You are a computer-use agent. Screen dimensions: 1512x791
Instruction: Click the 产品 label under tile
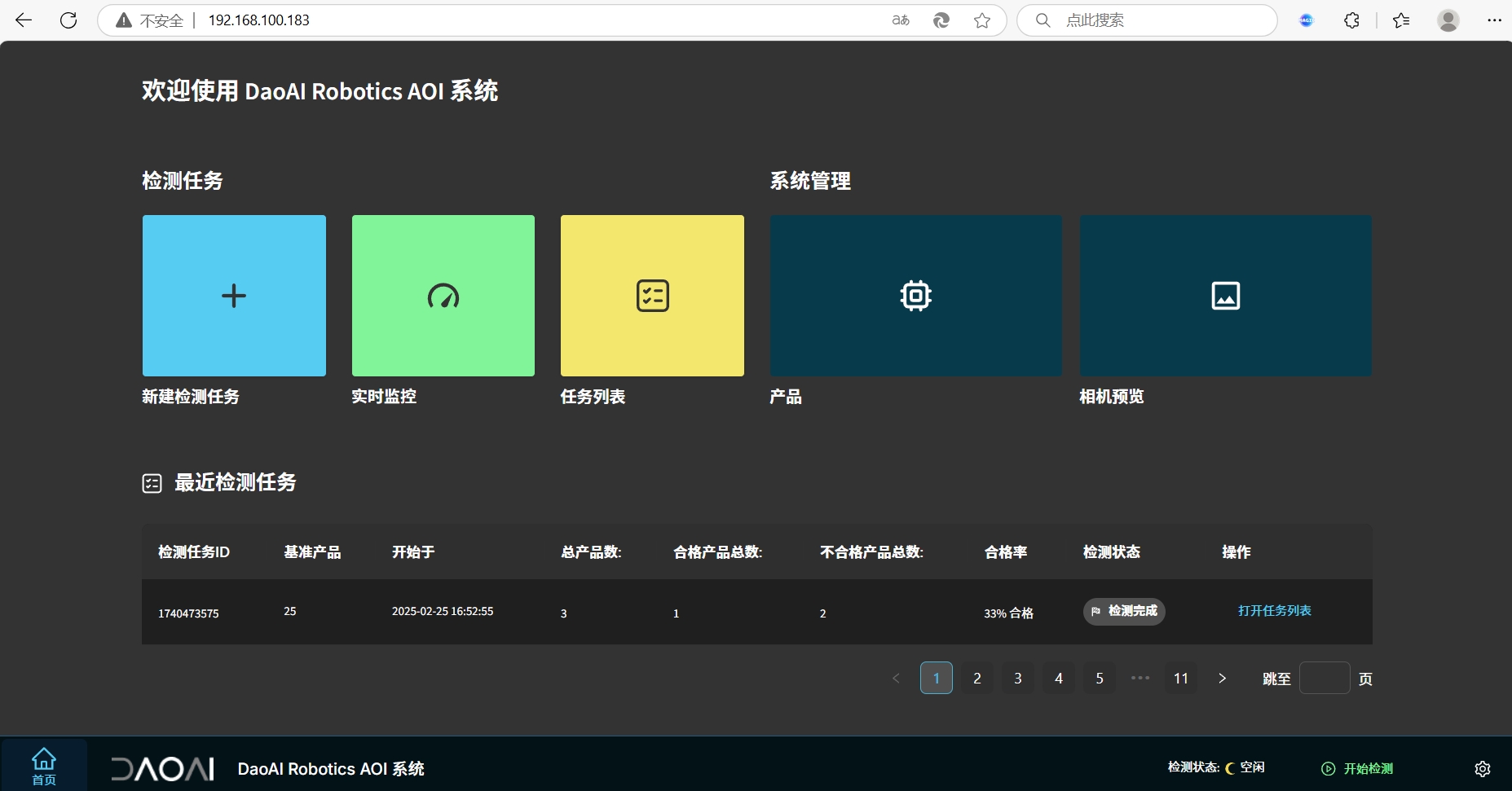[x=786, y=397]
